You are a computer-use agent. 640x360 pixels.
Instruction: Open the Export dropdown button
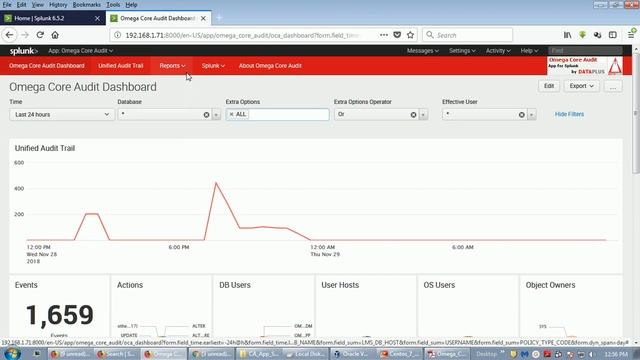[x=582, y=86]
